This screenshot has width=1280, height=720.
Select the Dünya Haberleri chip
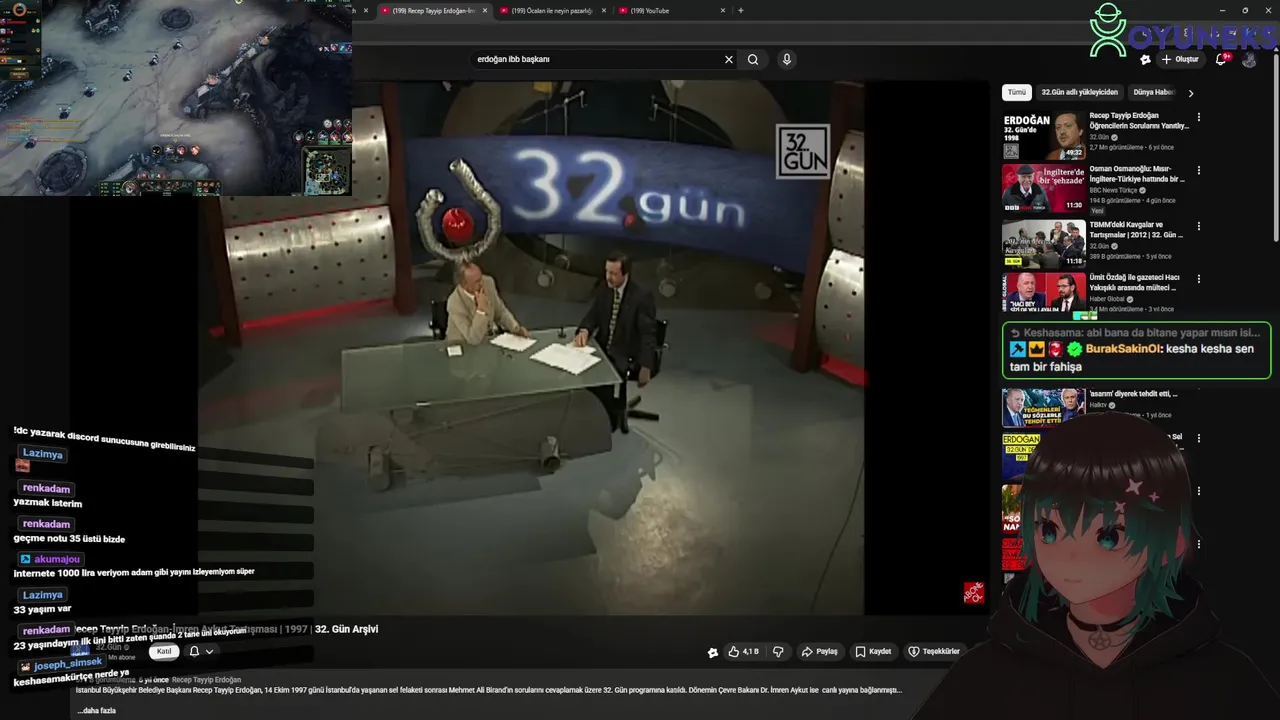tap(1153, 92)
